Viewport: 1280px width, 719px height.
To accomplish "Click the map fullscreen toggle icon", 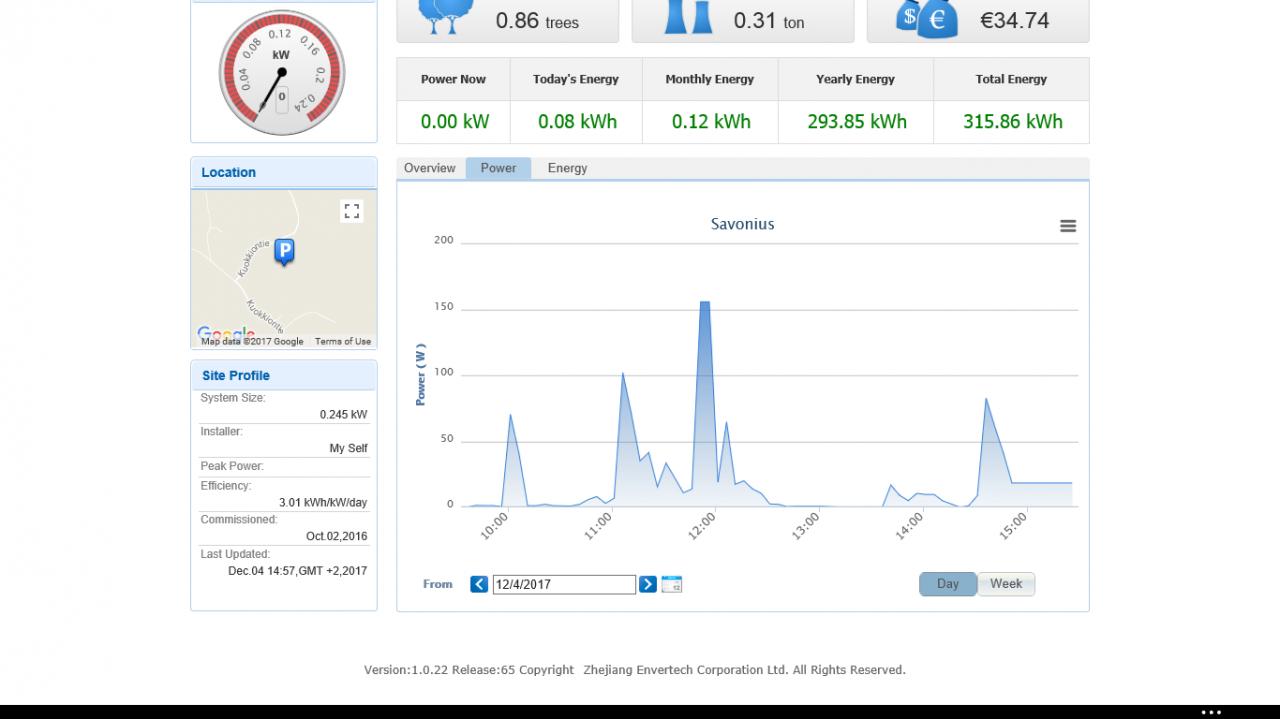I will (351, 211).
